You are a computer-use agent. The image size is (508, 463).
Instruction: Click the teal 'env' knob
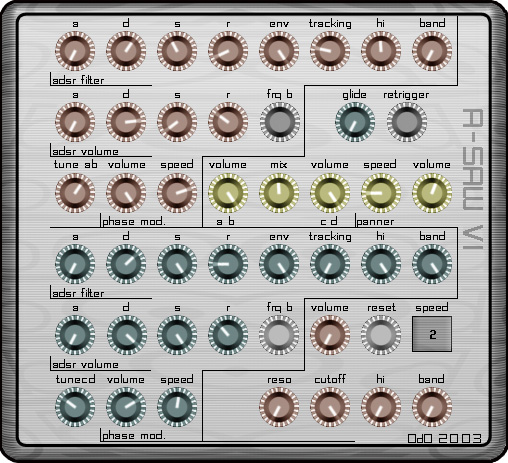tap(279, 264)
